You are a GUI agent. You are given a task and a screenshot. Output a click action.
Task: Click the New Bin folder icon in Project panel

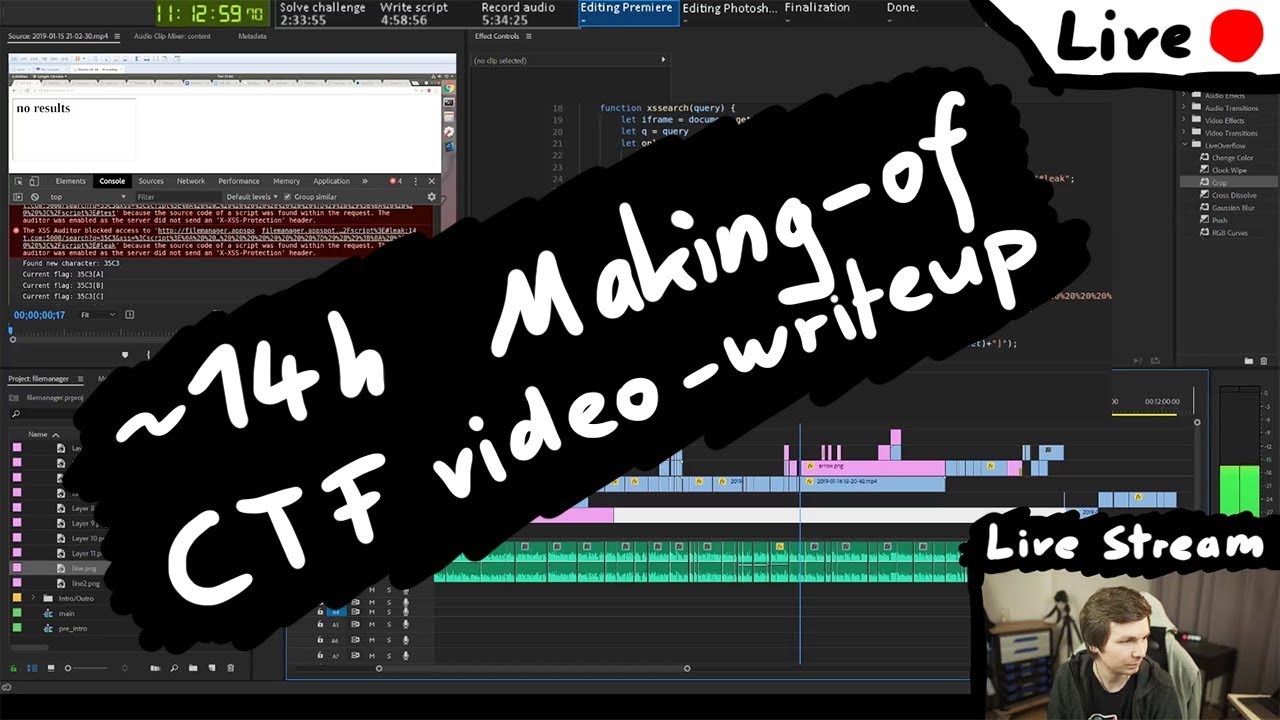[x=193, y=667]
